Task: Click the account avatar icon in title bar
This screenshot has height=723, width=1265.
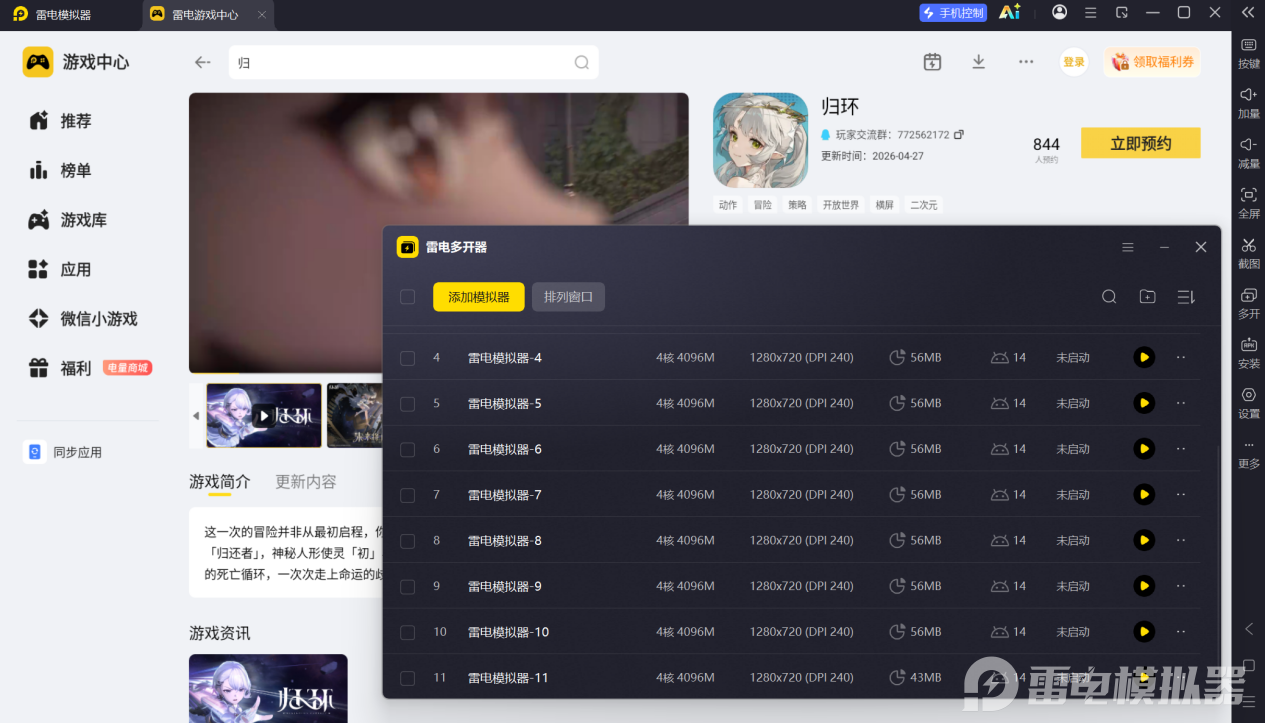Action: click(1060, 12)
